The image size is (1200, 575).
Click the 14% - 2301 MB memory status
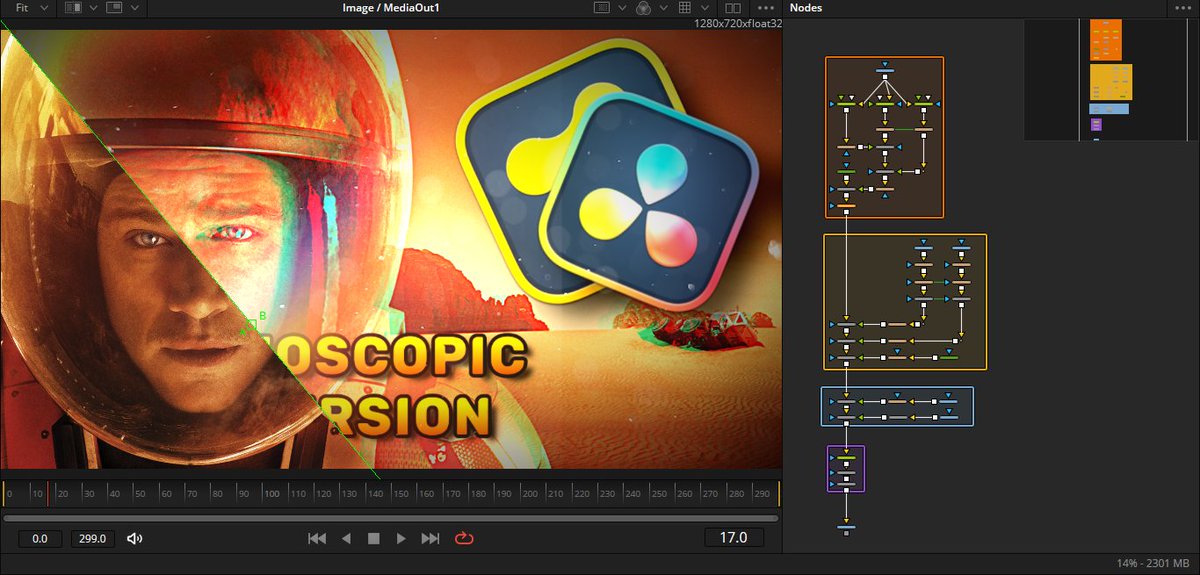click(x=1153, y=565)
